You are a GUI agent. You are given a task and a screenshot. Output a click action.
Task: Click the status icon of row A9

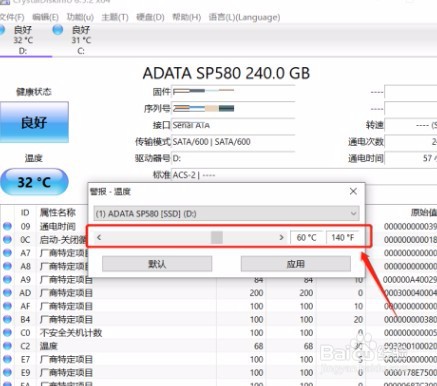point(7,279)
